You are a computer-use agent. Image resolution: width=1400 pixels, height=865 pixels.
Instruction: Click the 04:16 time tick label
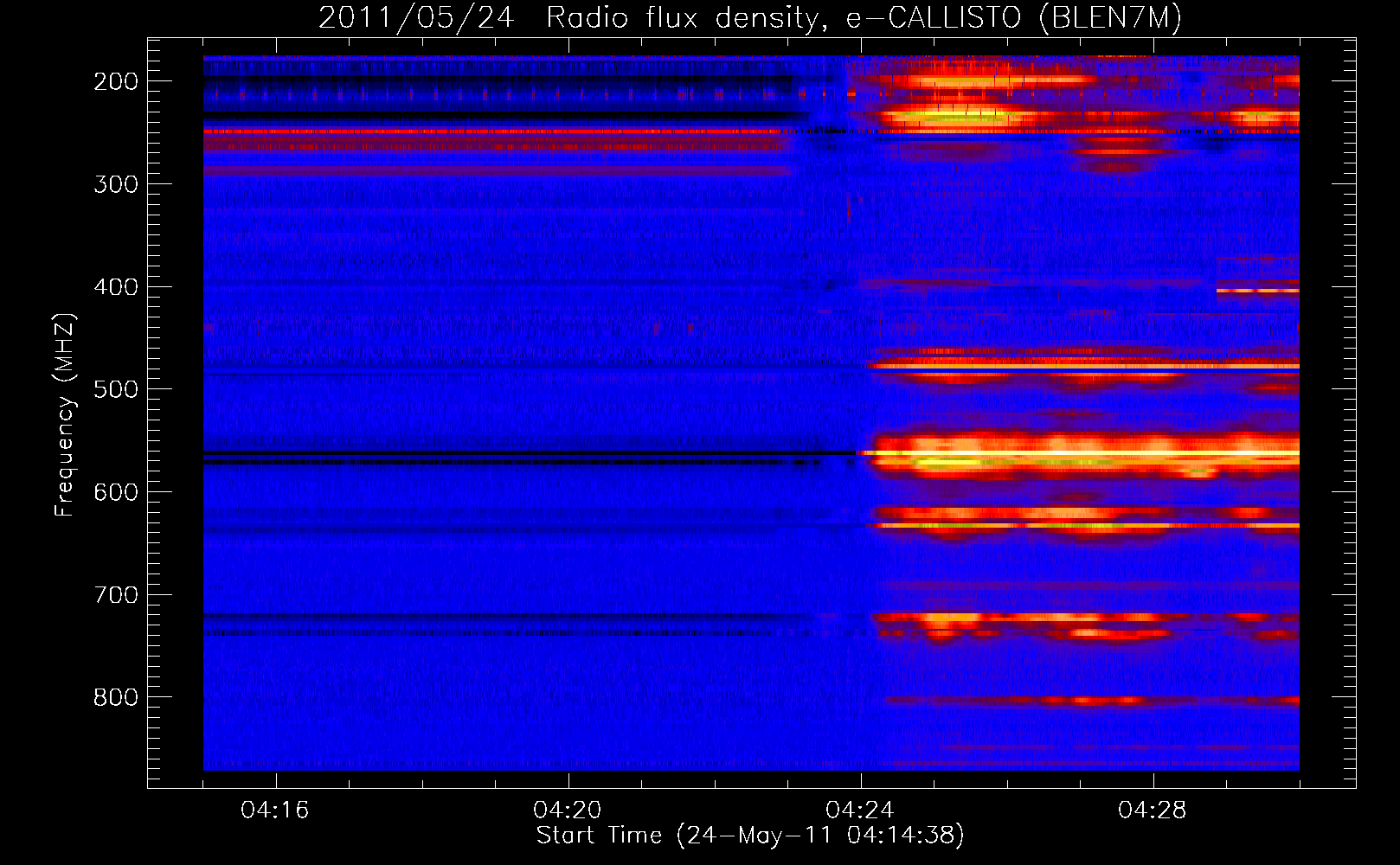pos(275,811)
